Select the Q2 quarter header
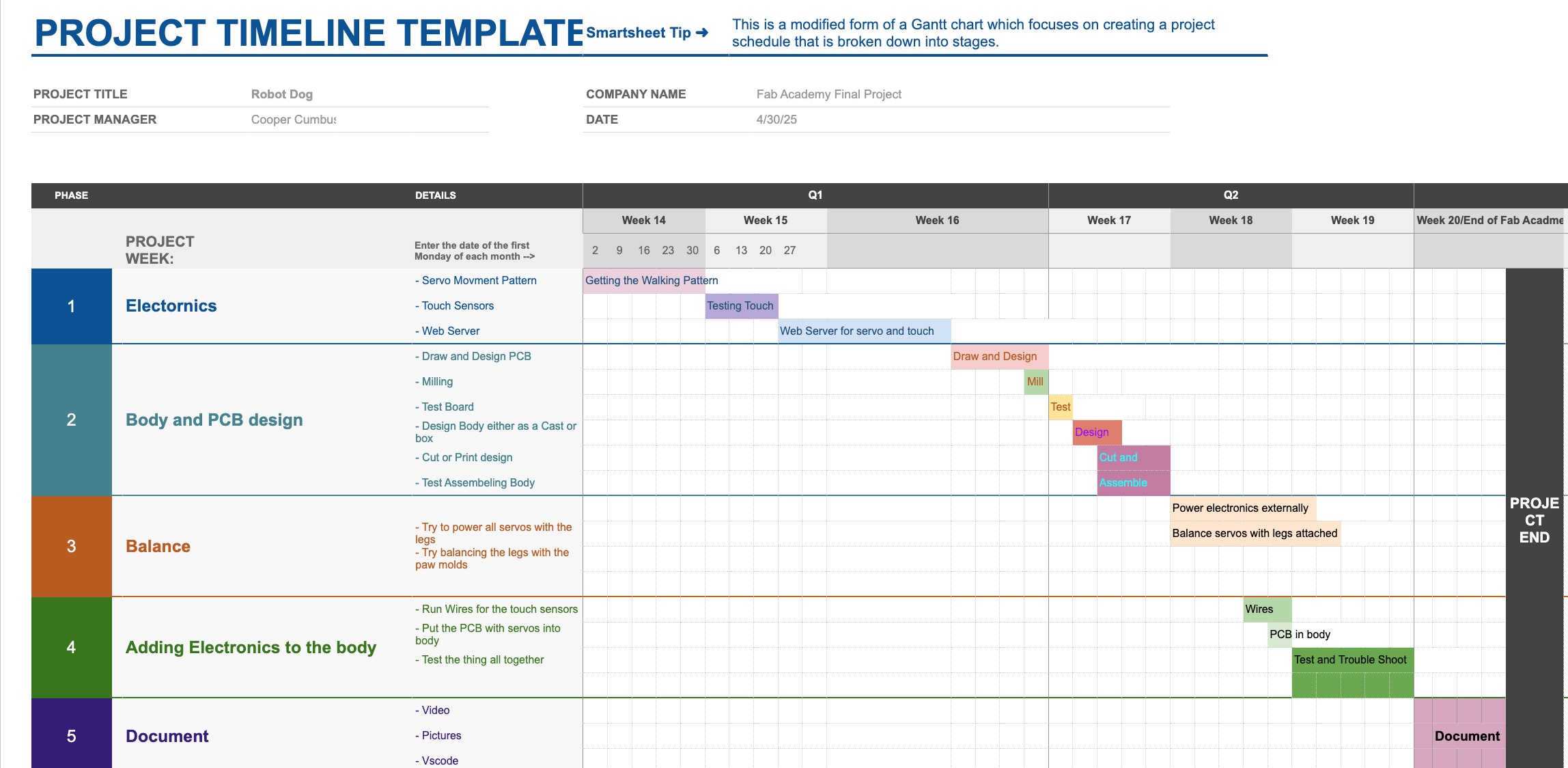This screenshot has width=1568, height=768. pos(1230,195)
